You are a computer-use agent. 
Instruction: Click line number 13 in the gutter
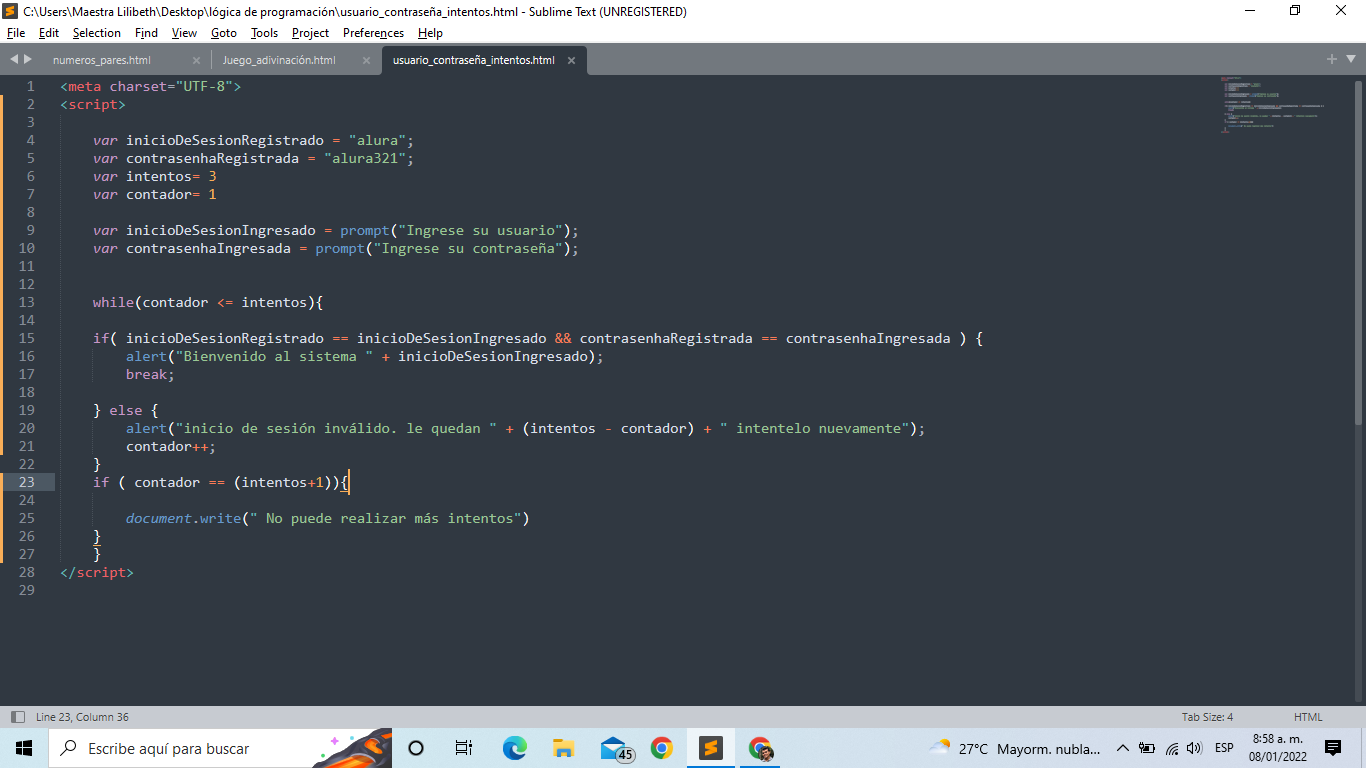point(26,302)
